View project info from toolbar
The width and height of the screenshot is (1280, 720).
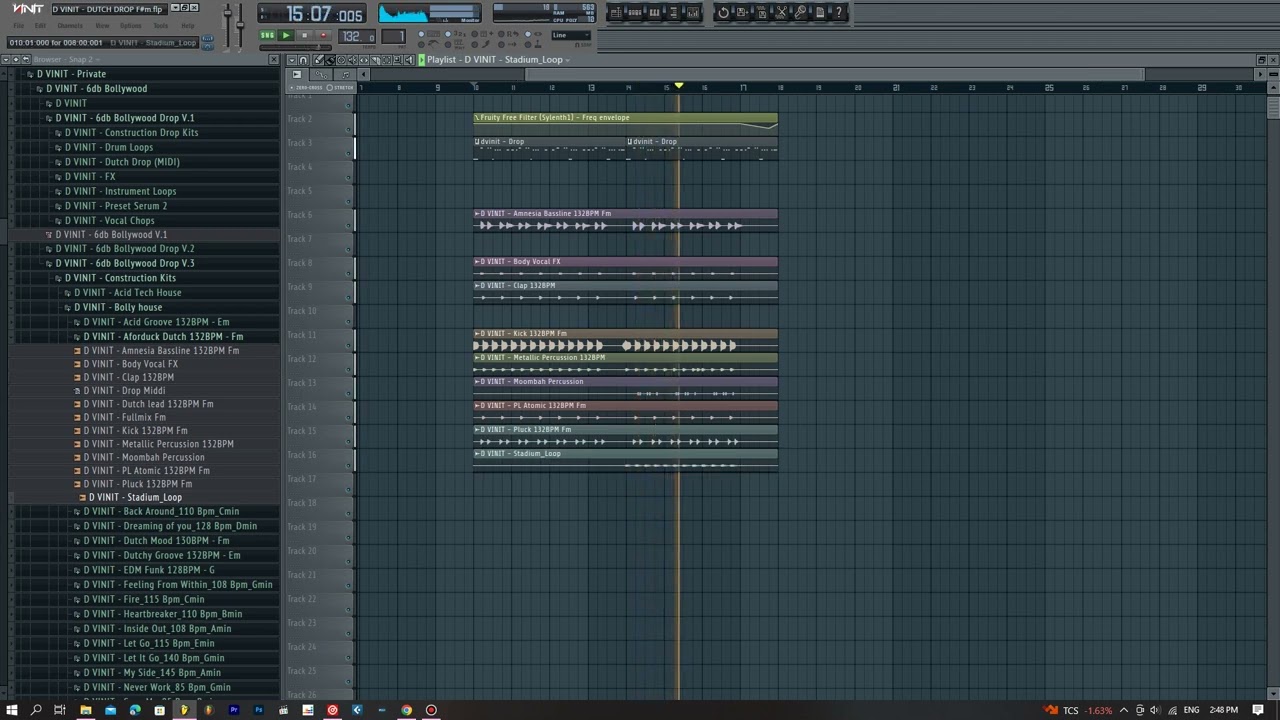click(819, 13)
